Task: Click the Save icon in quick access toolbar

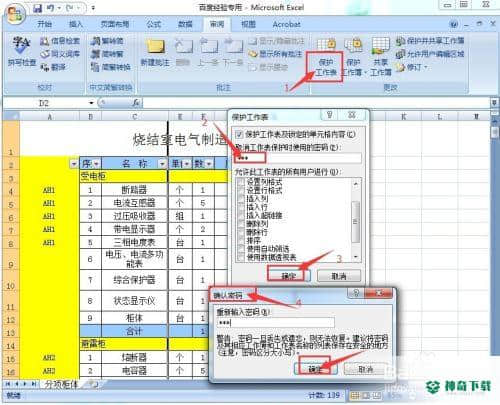Action: 37,8
